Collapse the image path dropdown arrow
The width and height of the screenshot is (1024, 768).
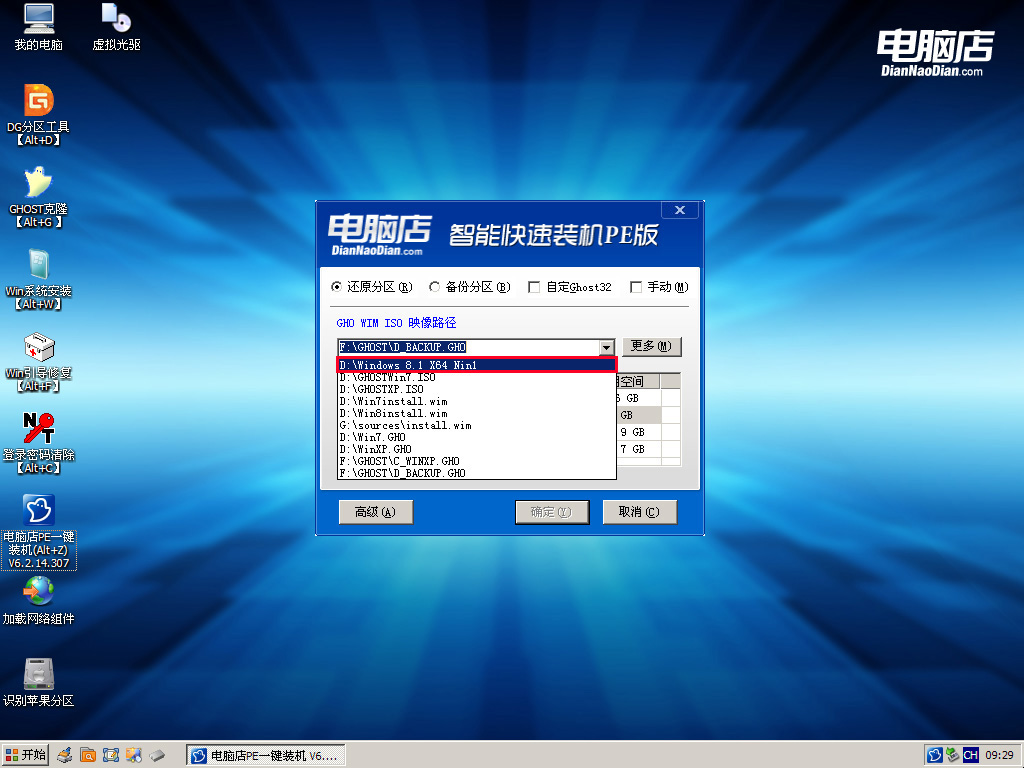606,347
